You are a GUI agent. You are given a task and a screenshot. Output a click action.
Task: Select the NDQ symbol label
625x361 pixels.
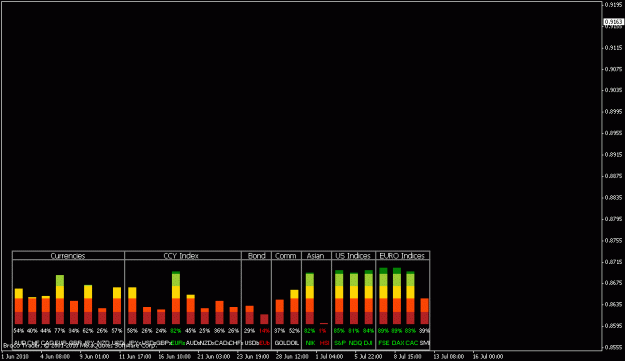(x=355, y=343)
